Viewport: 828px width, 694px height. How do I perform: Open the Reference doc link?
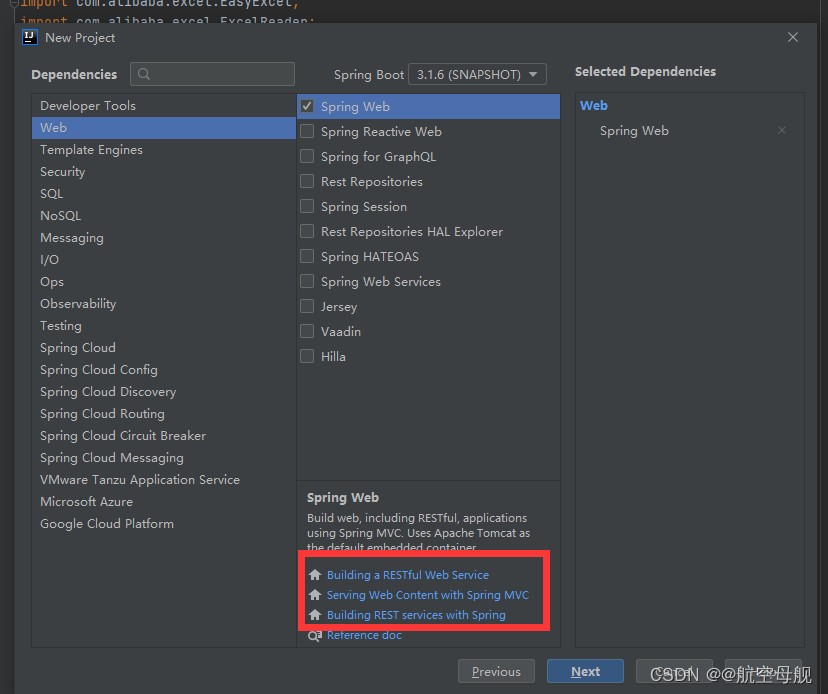pos(364,635)
